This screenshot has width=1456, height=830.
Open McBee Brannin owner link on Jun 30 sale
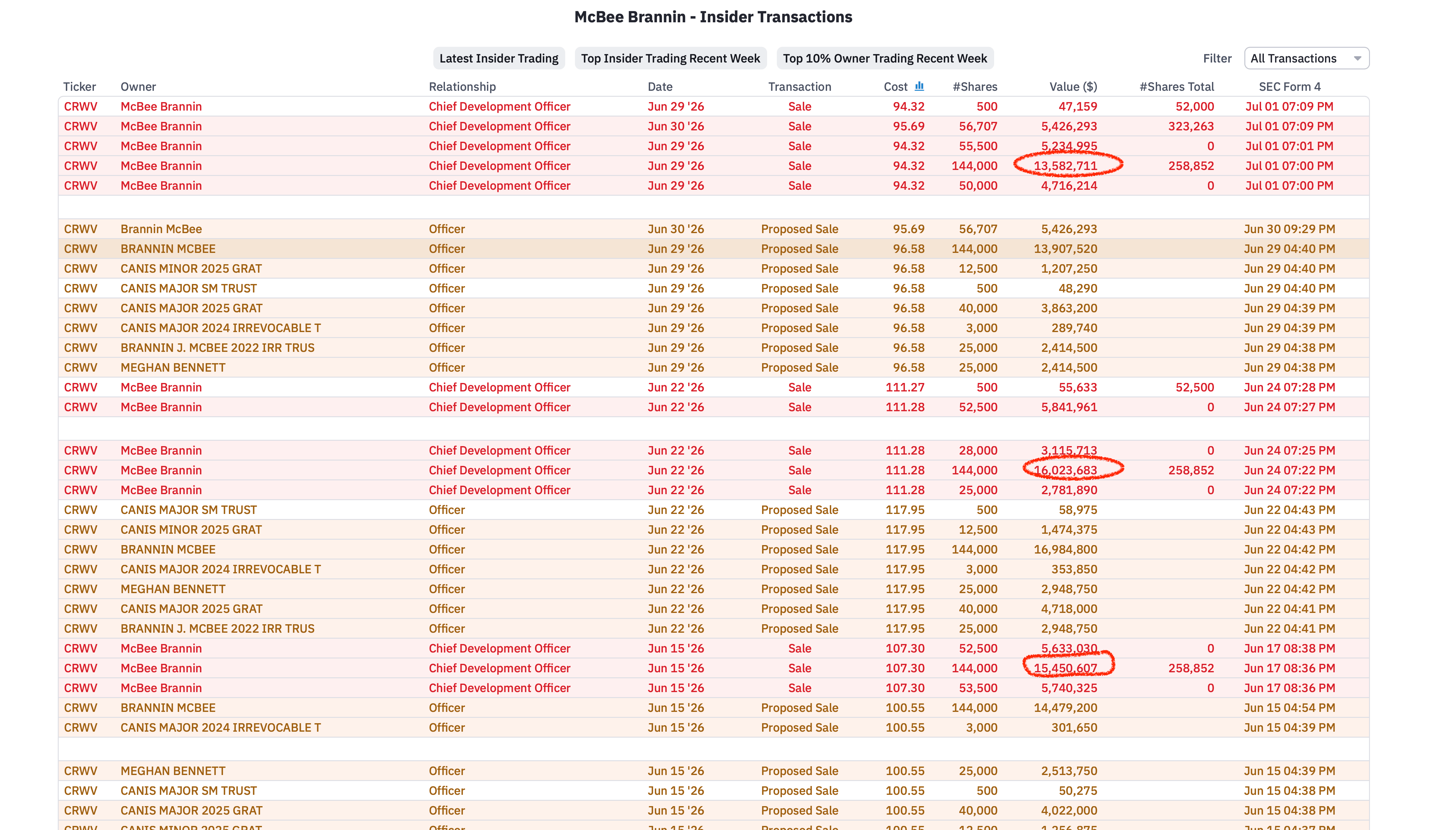161,126
